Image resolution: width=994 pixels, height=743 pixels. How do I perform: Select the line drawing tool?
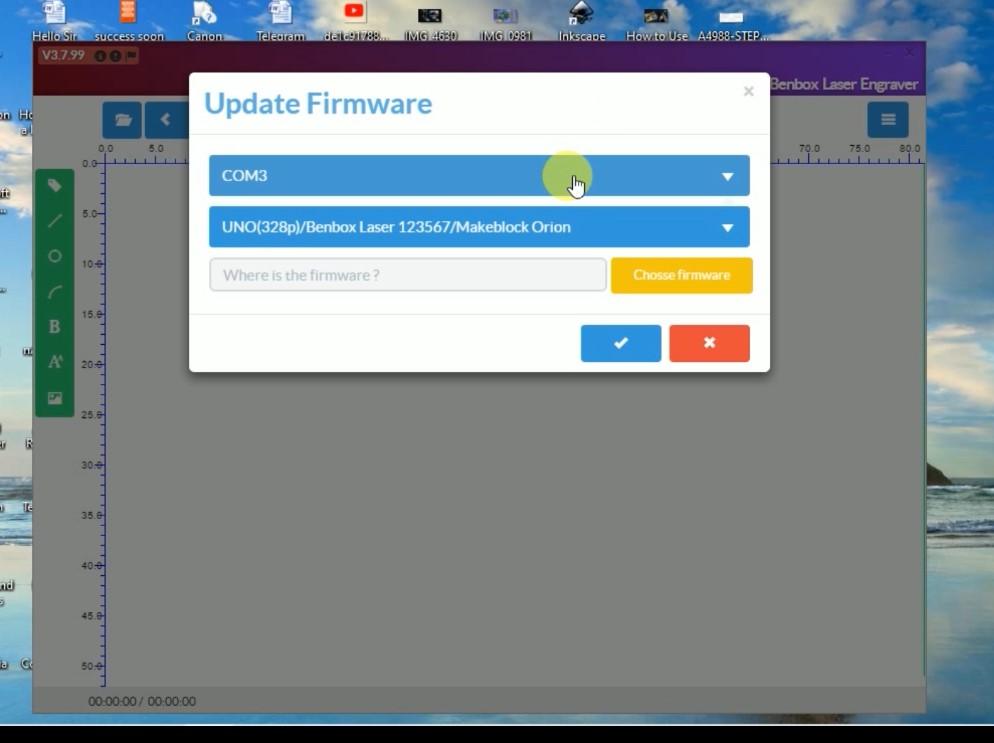(55, 221)
